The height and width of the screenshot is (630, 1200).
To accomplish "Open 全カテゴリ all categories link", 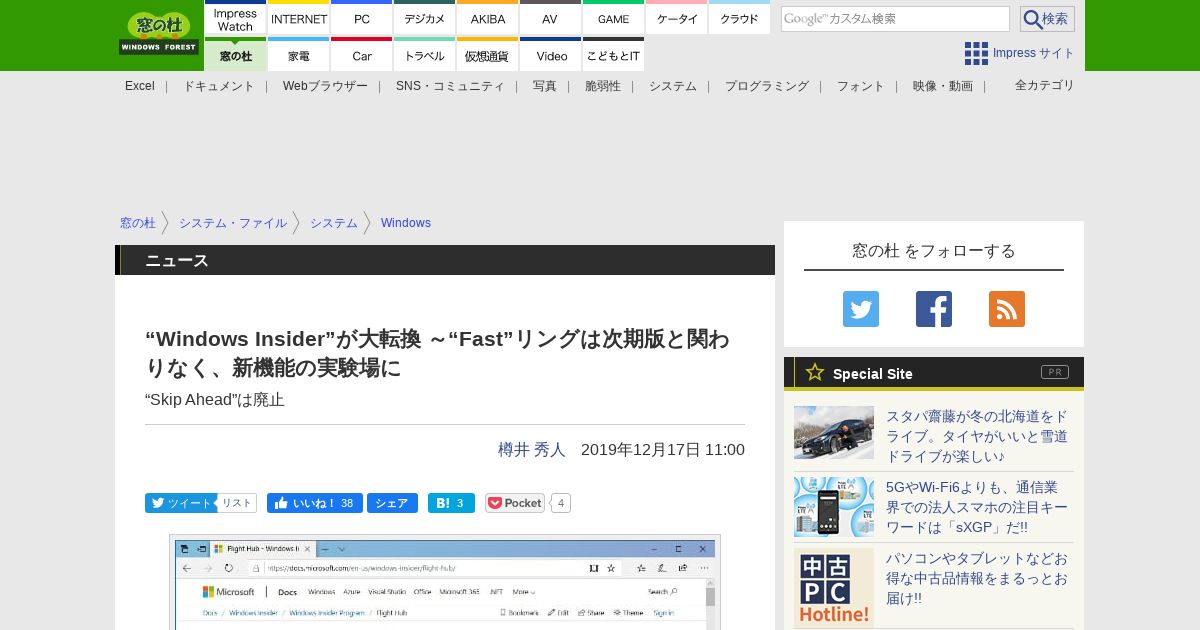I will click(1045, 85).
